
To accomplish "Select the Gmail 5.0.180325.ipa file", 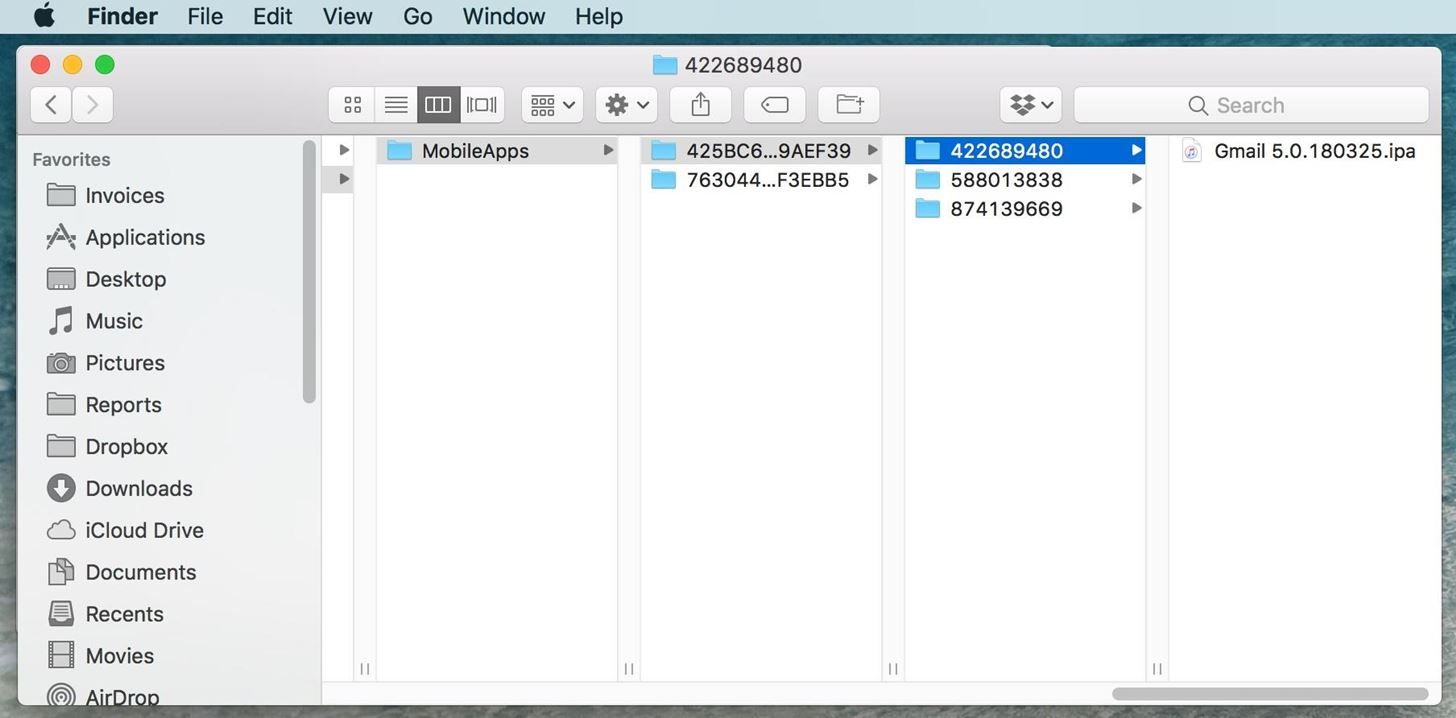I will [1313, 151].
